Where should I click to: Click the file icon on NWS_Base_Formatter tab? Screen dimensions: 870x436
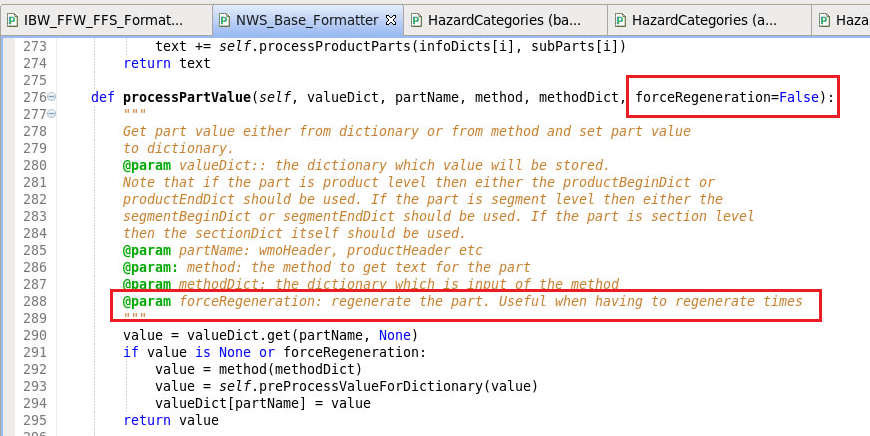[224, 21]
